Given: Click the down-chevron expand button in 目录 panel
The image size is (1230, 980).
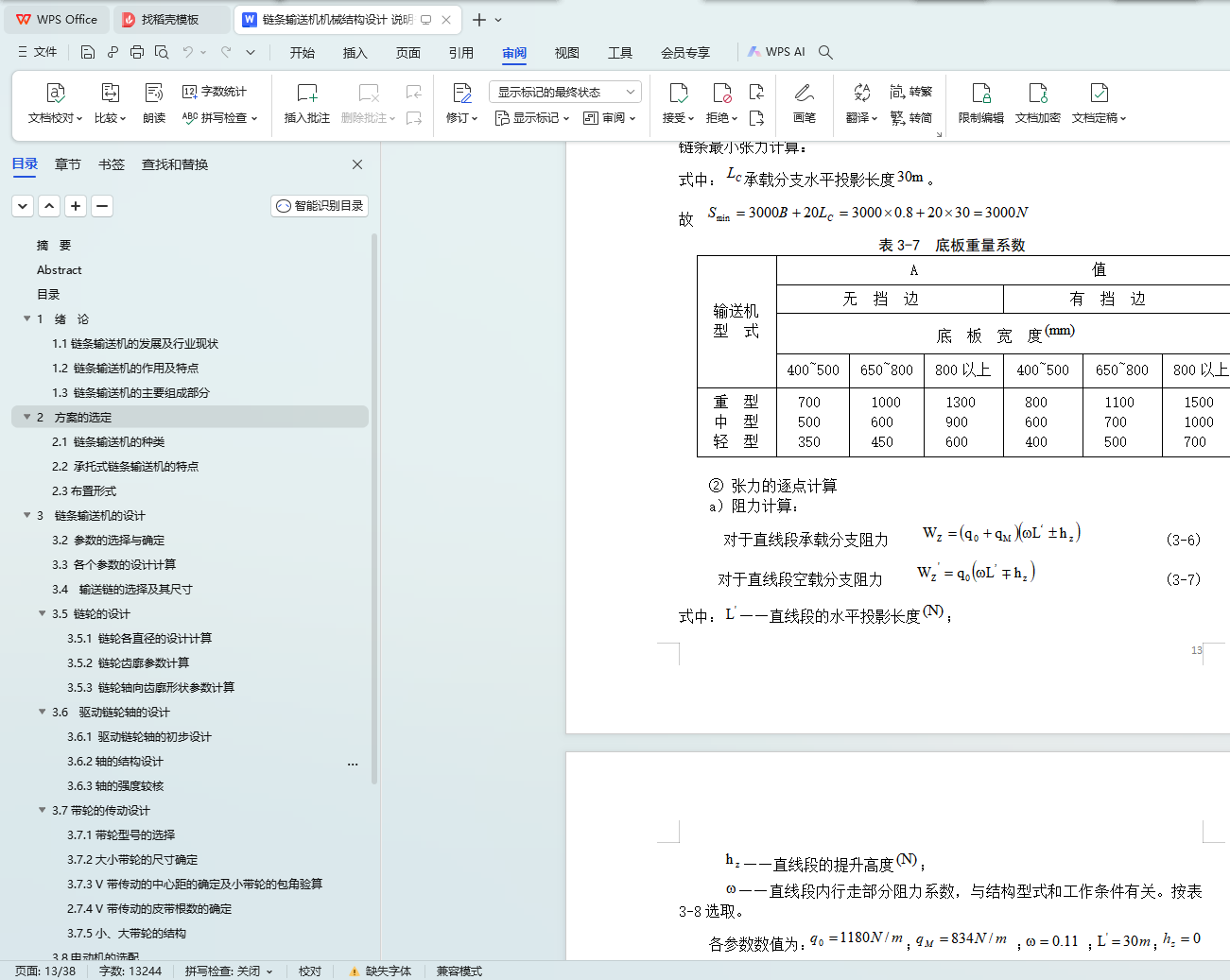Looking at the screenshot, I should click(24, 205).
